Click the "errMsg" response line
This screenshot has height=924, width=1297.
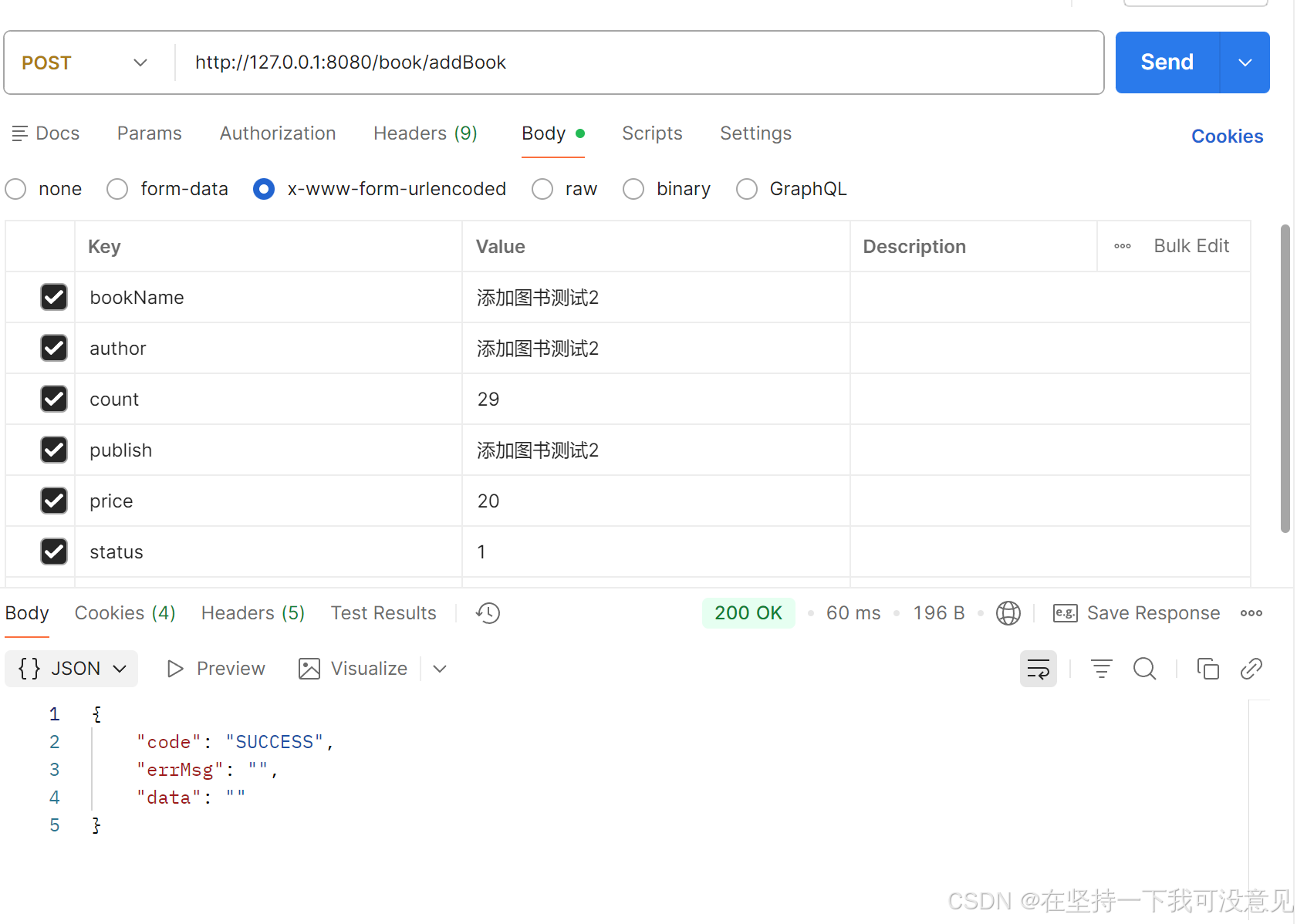pos(207,770)
